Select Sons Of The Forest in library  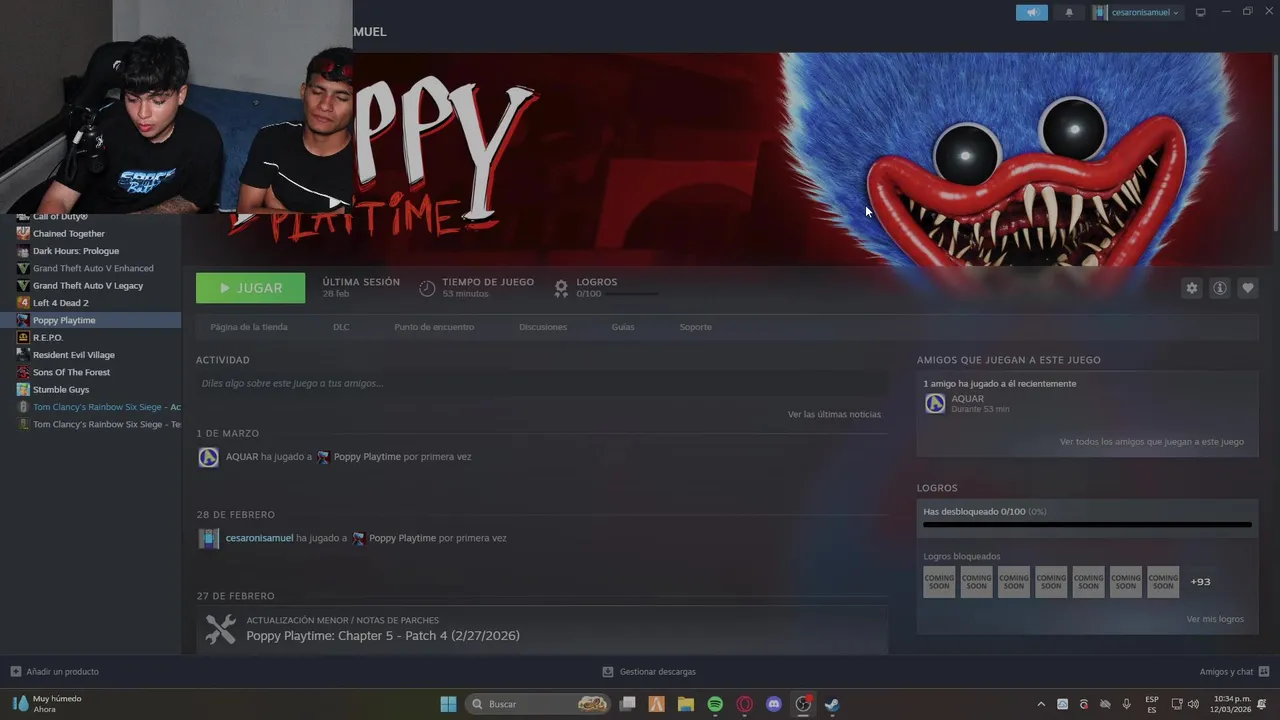tap(72, 372)
